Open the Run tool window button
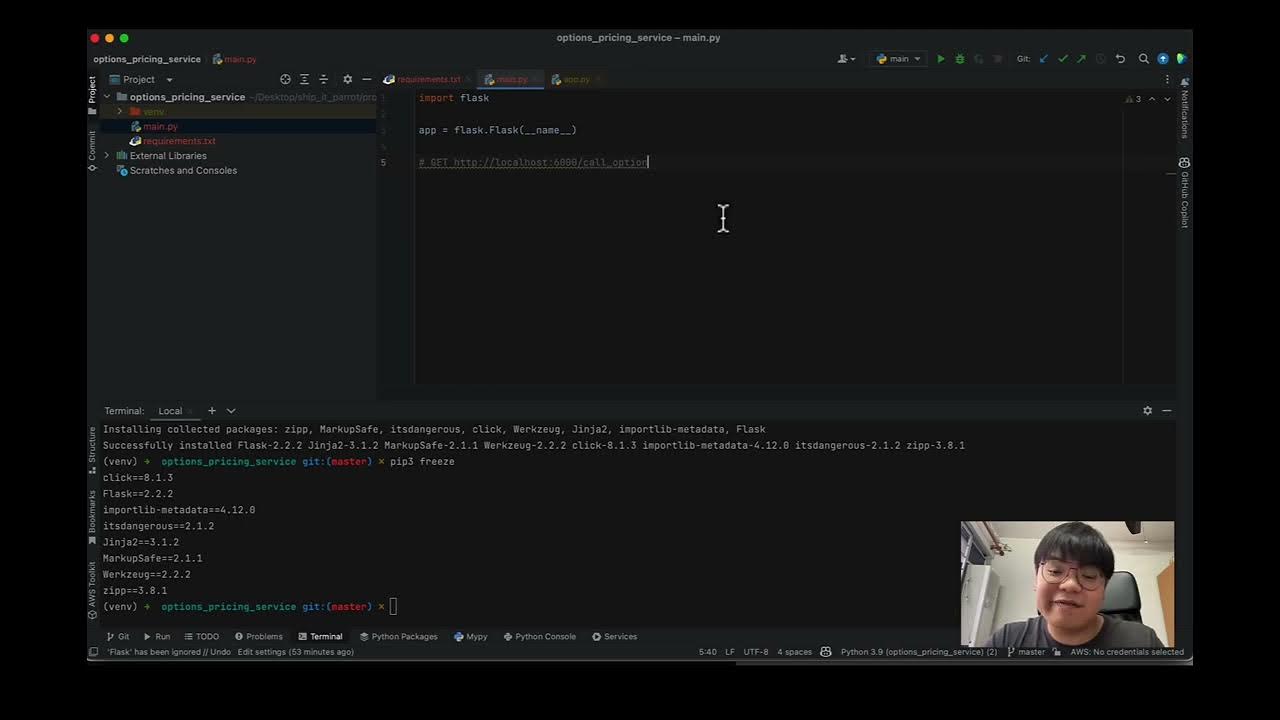This screenshot has height=720, width=1280. click(x=157, y=636)
